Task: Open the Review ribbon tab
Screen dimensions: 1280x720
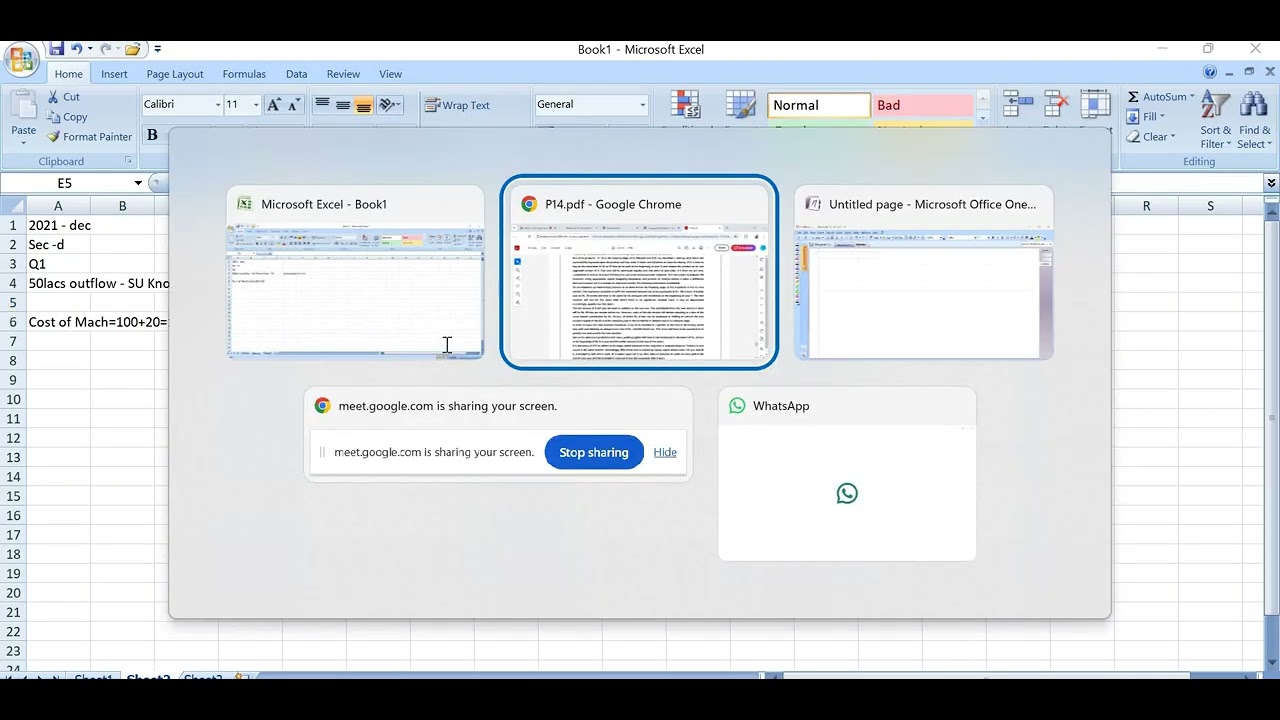Action: pyautogui.click(x=343, y=74)
